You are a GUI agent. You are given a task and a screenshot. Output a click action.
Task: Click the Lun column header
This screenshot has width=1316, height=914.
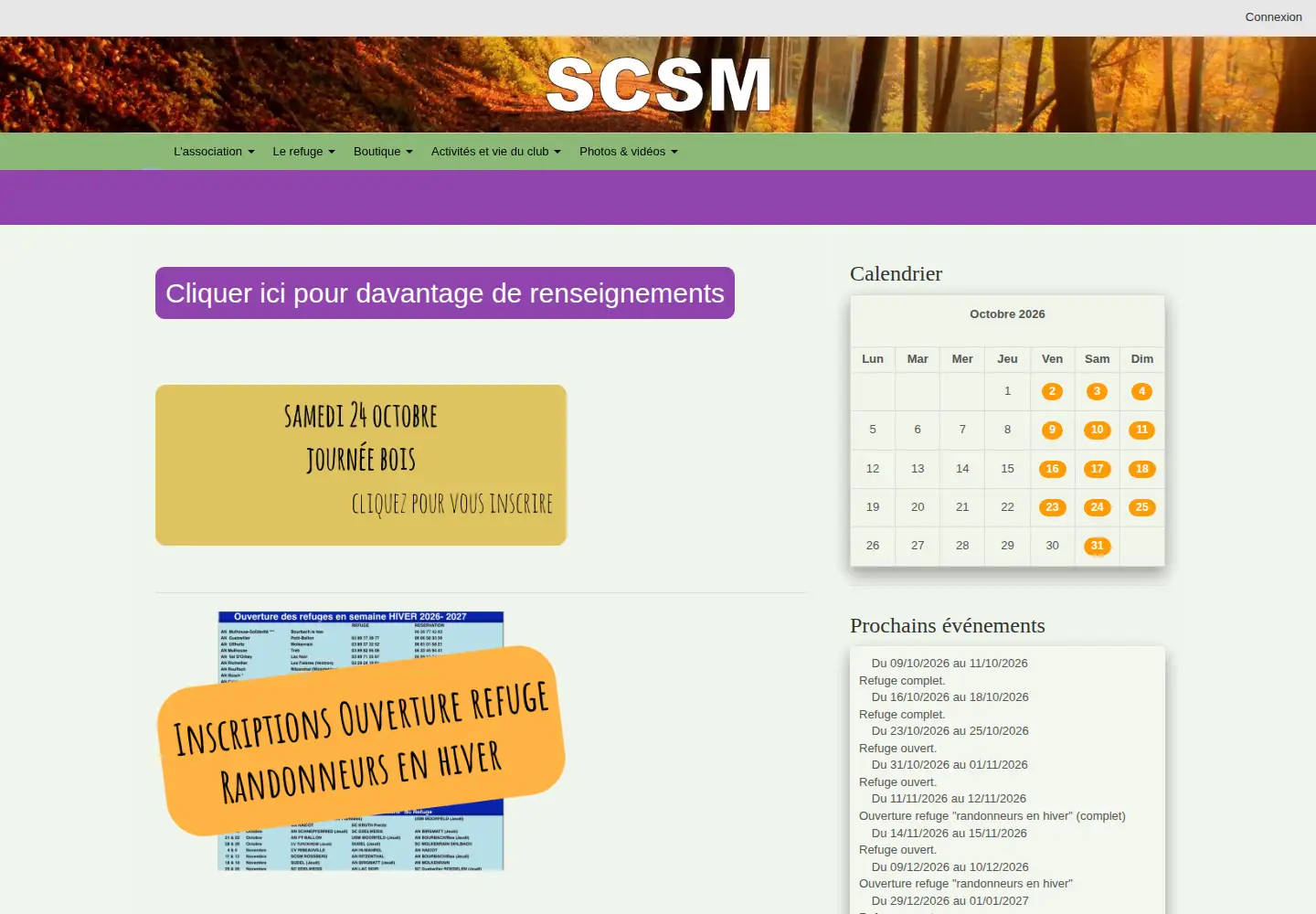tap(873, 359)
